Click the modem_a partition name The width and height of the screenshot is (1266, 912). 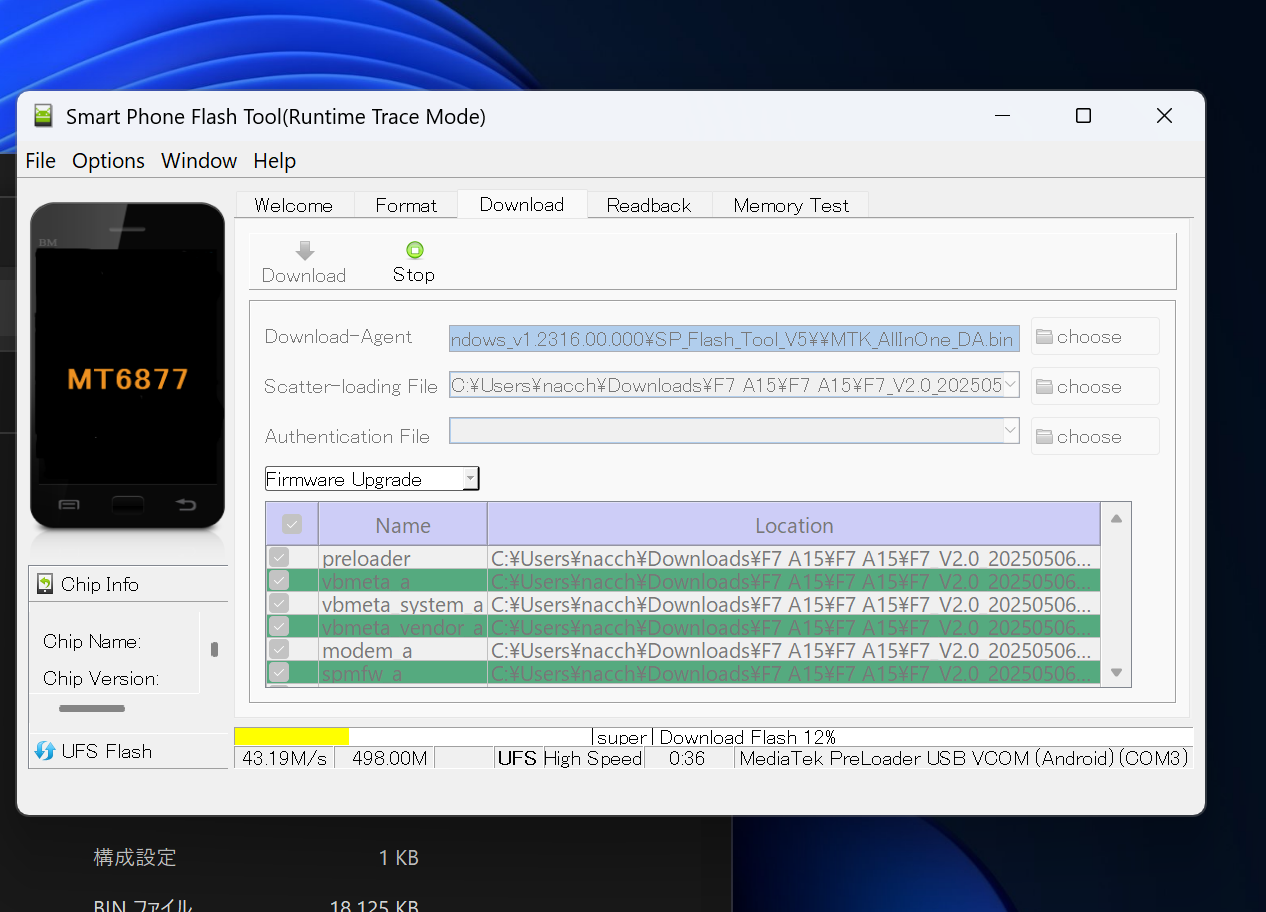pos(367,650)
